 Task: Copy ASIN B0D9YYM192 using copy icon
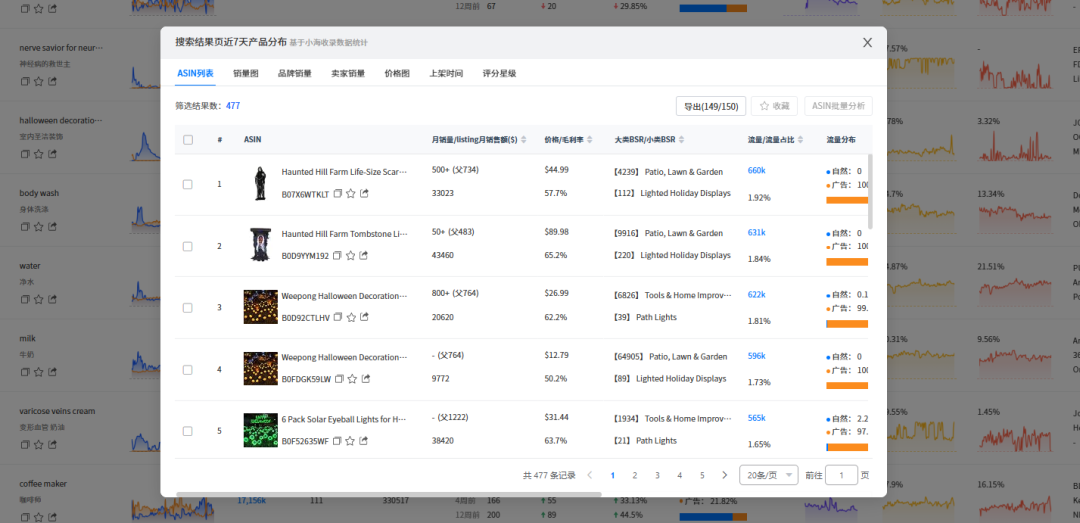(x=338, y=256)
